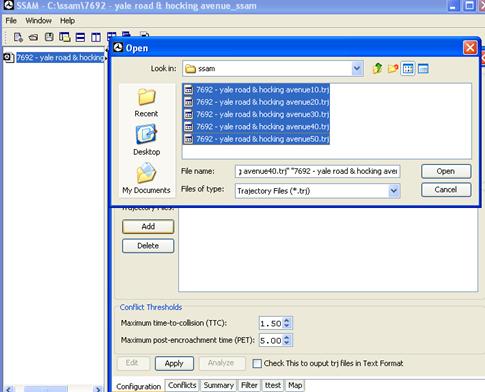485x392 pixels.
Task: Open the My Documents shortcut
Action: click(146, 178)
